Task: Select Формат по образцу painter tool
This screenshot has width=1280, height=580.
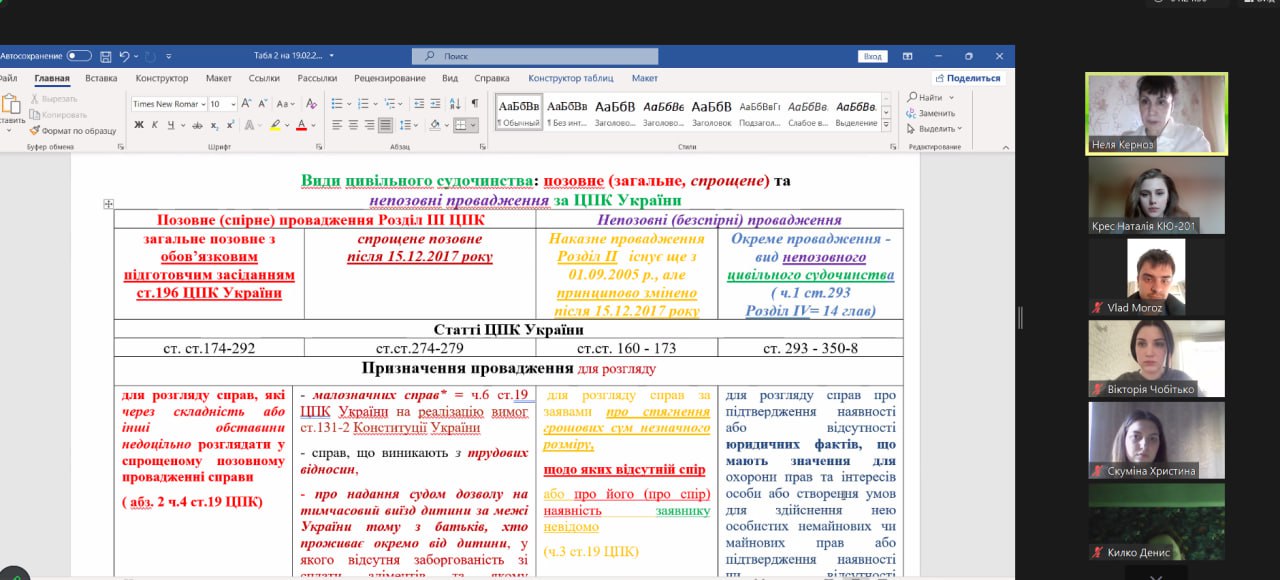Action: click(x=72, y=130)
